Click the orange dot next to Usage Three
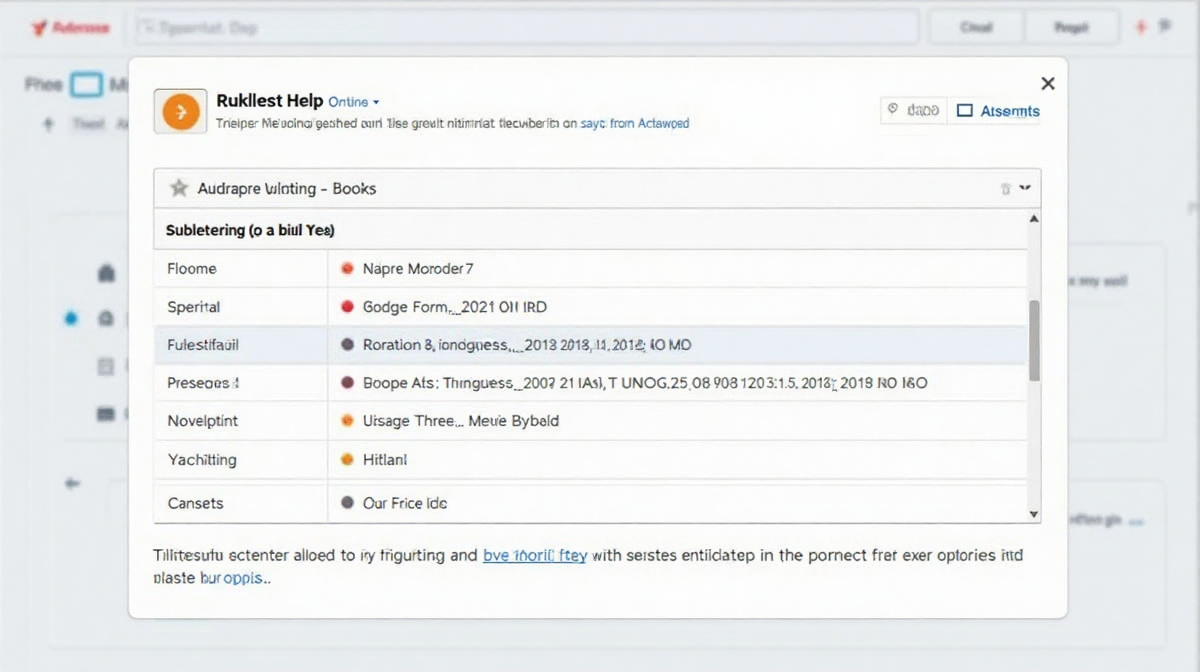This screenshot has height=672, width=1200. [x=347, y=421]
